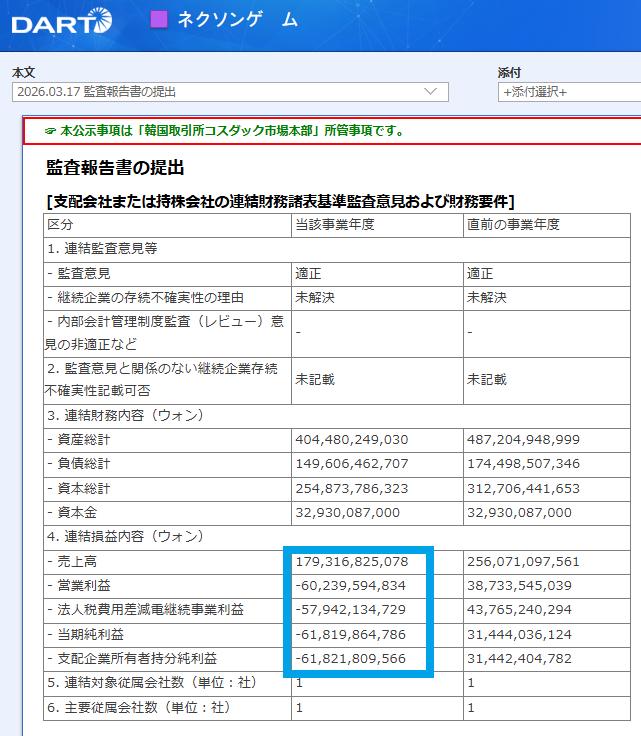The image size is (641, 736).
Task: Click the ネクソンゲーム company name
Action: click(237, 20)
